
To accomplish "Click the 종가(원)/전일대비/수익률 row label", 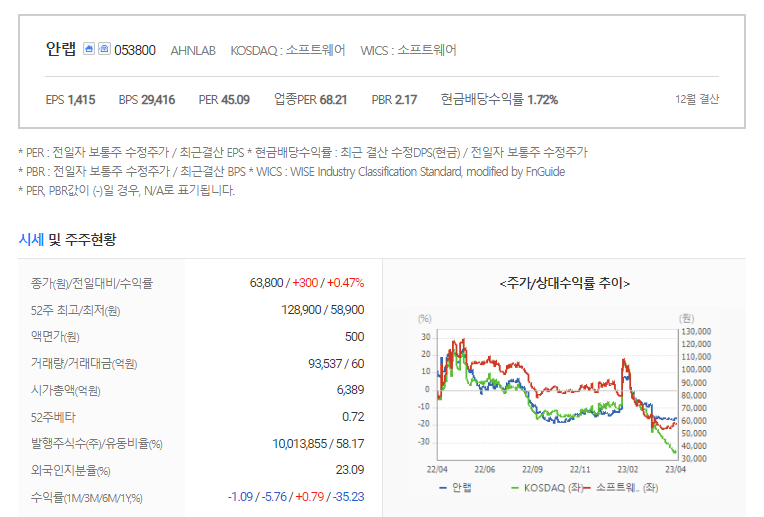I will pos(92,283).
